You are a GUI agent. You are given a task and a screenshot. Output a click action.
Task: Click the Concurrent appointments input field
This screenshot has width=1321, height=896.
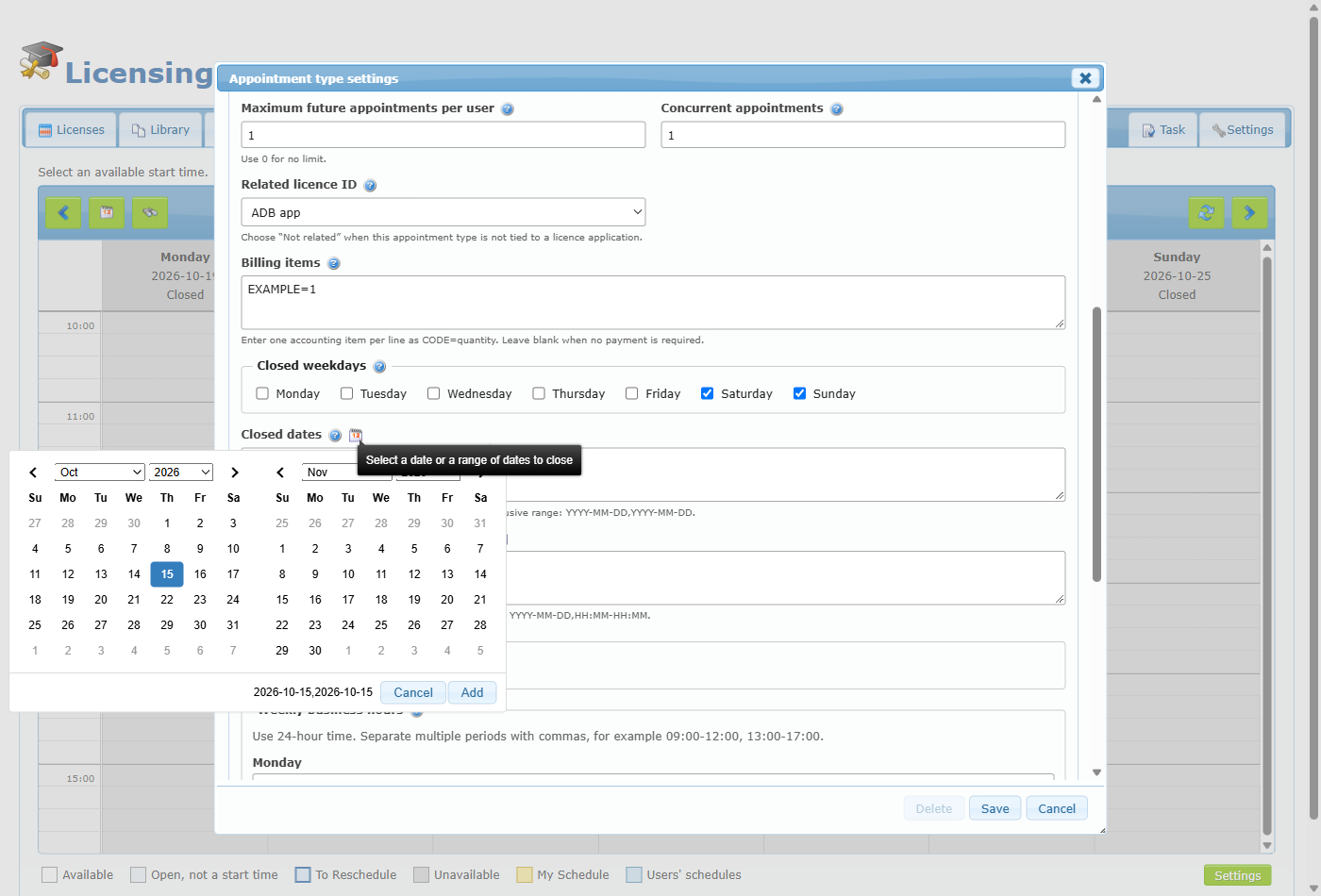click(863, 135)
